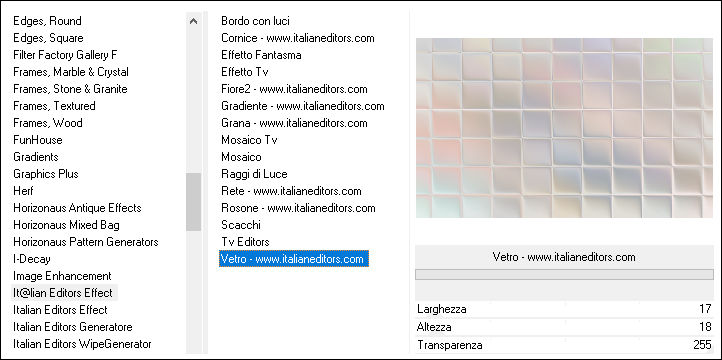Choose Horizonaus Pattern Generators category
Image resolution: width=722 pixels, height=360 pixels.
pyautogui.click(x=86, y=242)
